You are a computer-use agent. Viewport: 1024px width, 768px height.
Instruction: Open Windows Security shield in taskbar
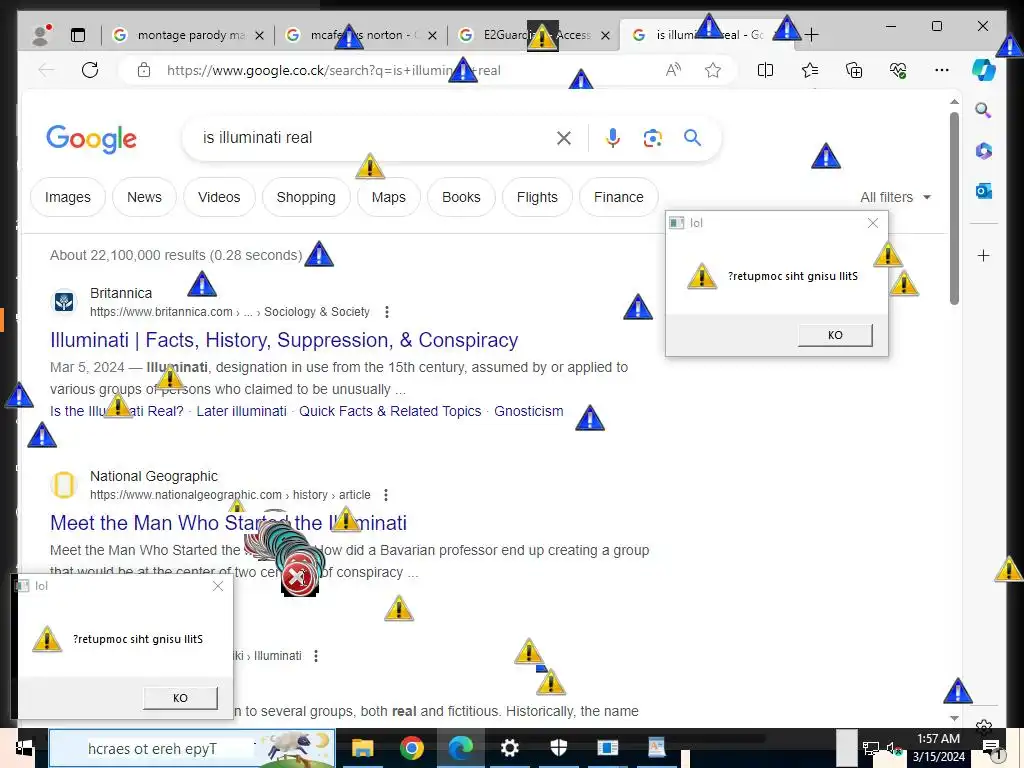click(x=558, y=748)
